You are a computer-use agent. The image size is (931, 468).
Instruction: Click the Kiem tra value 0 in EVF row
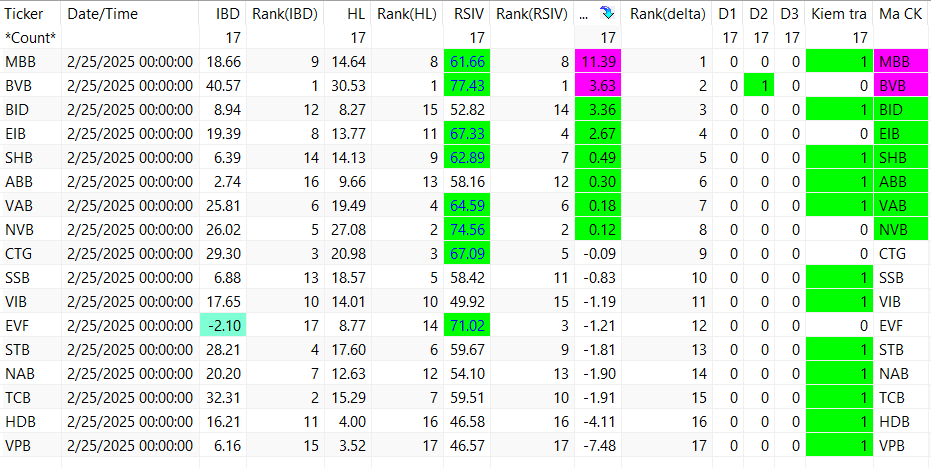tap(839, 325)
